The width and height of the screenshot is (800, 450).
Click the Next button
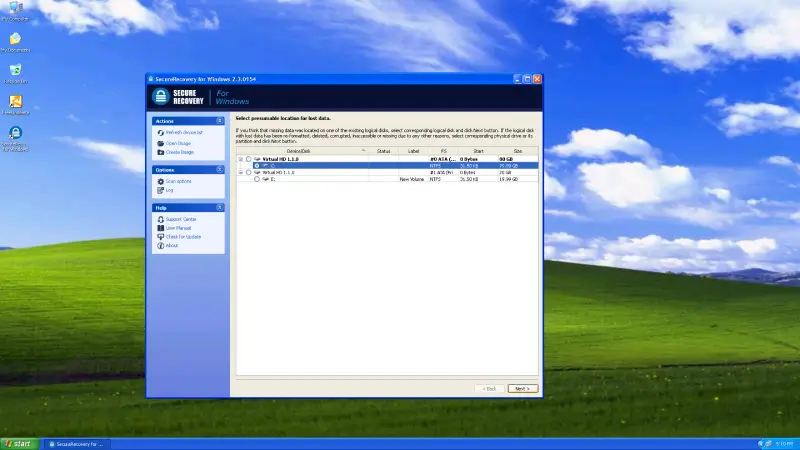pos(522,388)
